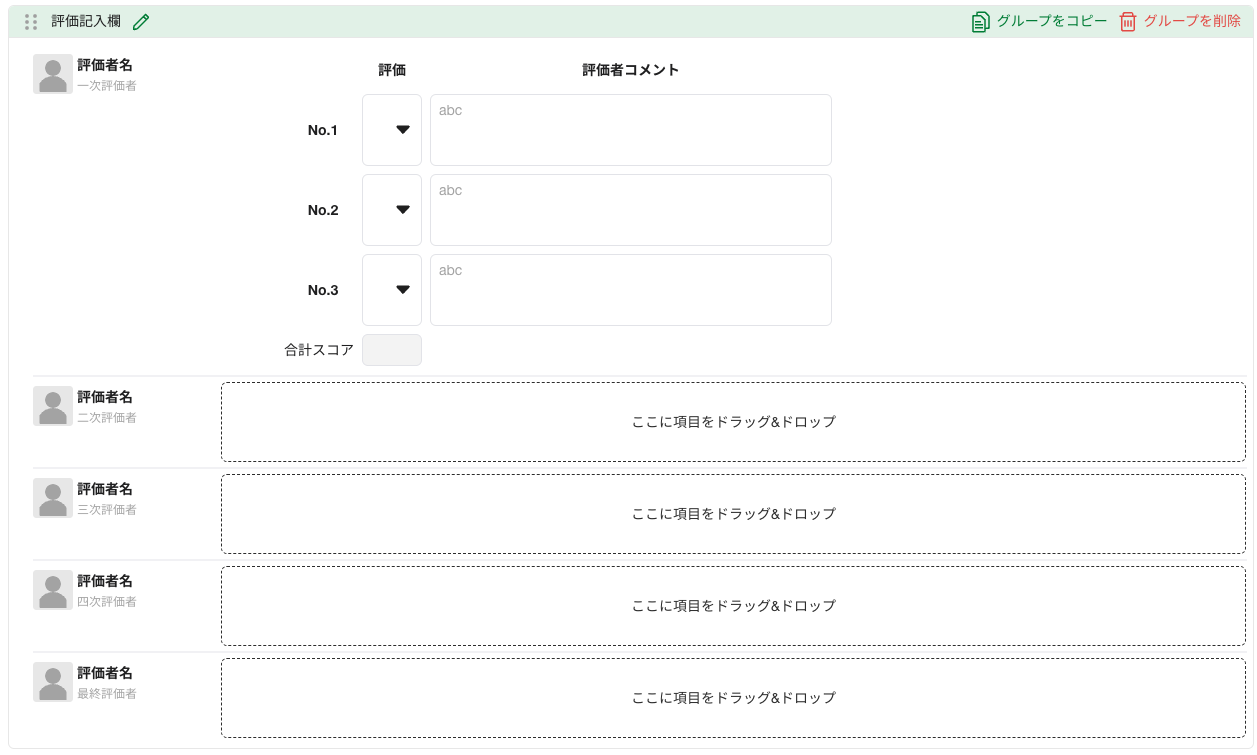Click the 最終評価者 drag-and-drop zone

(x=733, y=697)
